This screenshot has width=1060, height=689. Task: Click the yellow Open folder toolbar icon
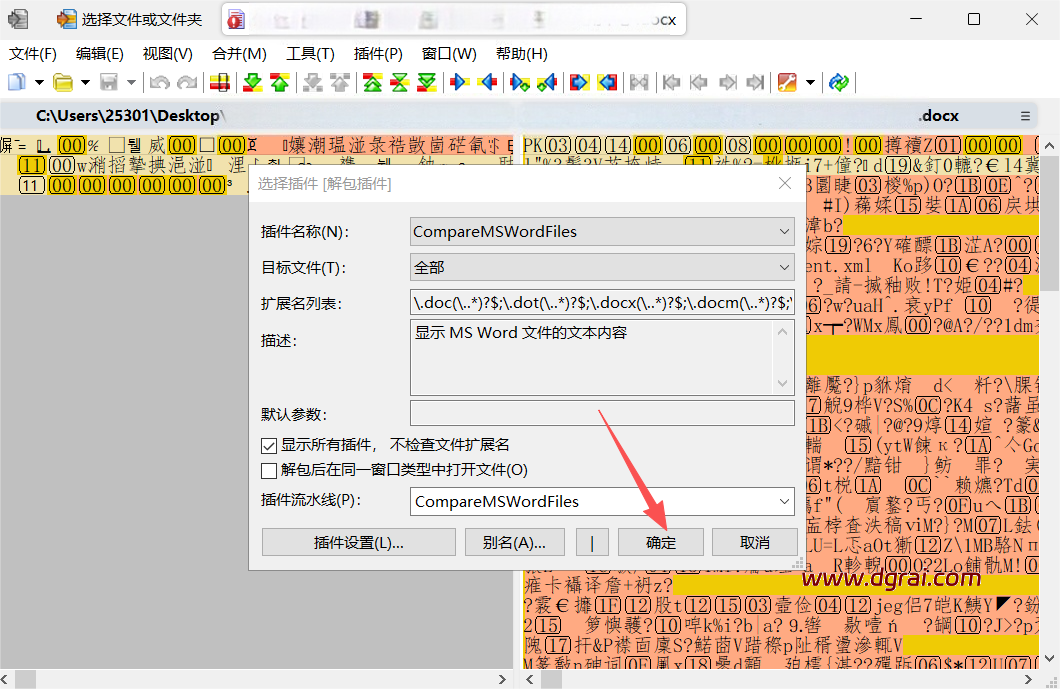63,82
